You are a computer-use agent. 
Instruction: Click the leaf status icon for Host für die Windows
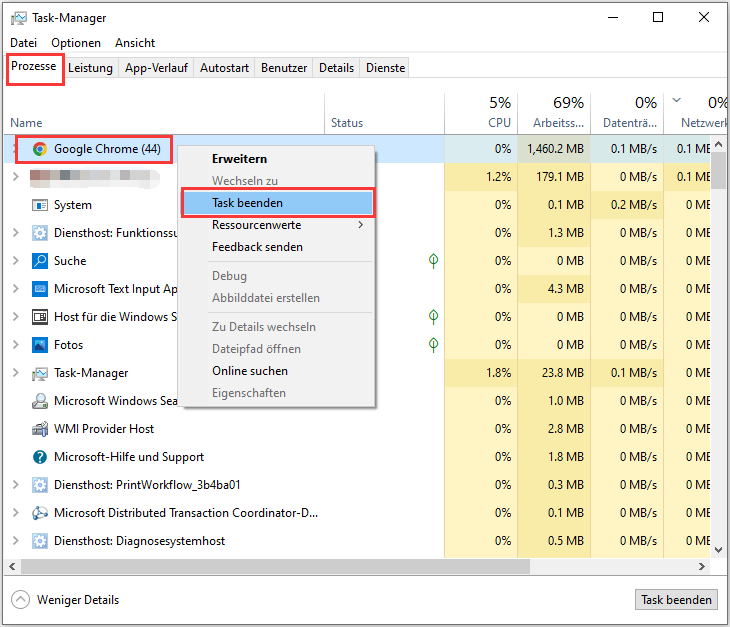[433, 317]
